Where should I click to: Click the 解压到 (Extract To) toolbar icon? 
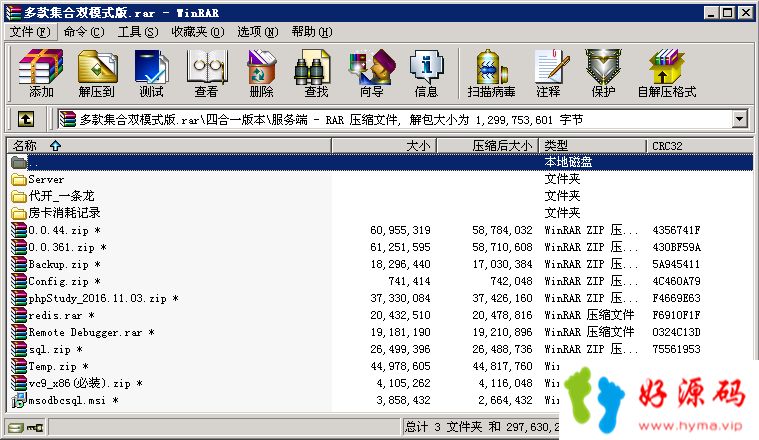click(97, 73)
